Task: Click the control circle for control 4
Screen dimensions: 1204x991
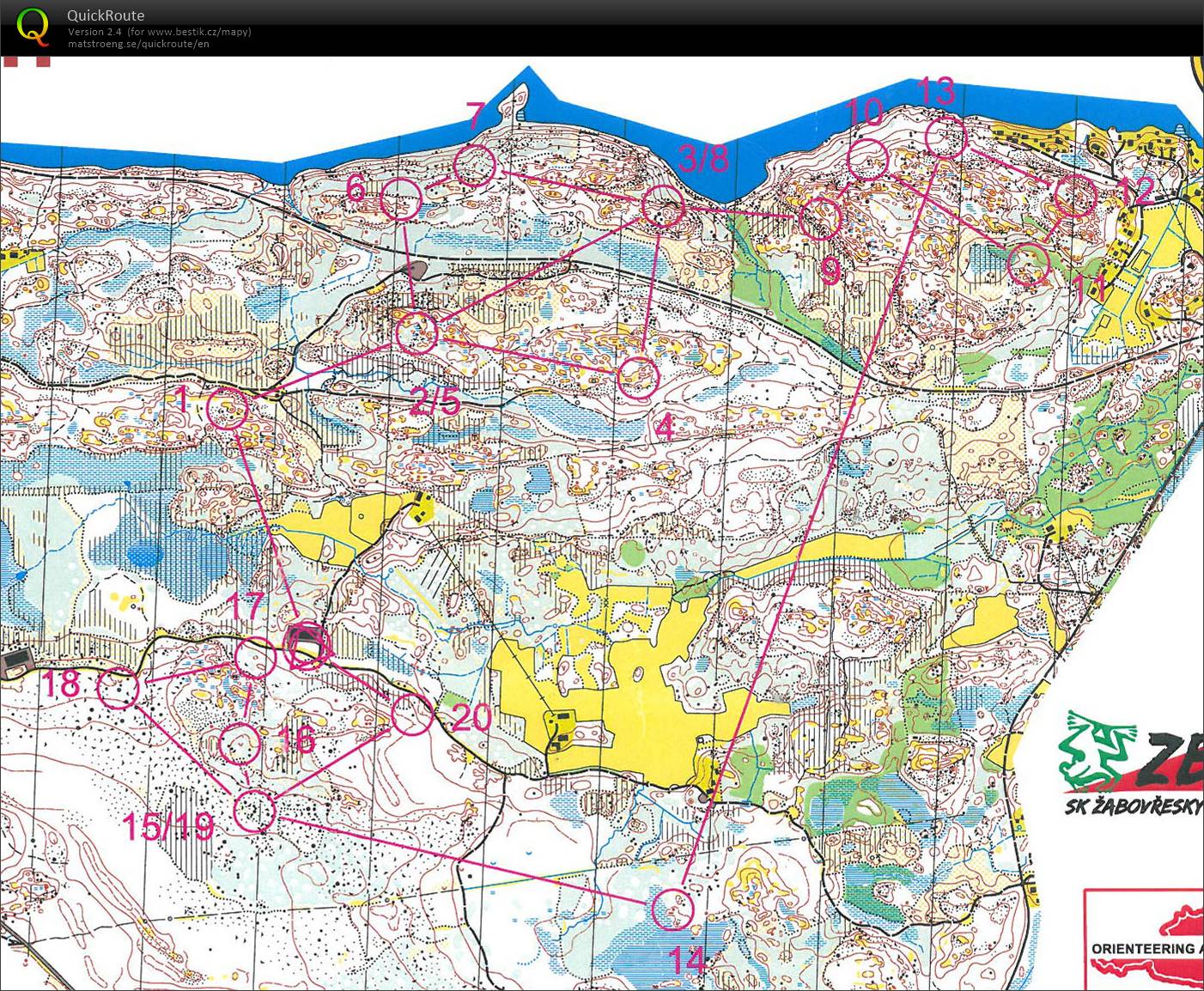Action: pyautogui.click(x=638, y=377)
